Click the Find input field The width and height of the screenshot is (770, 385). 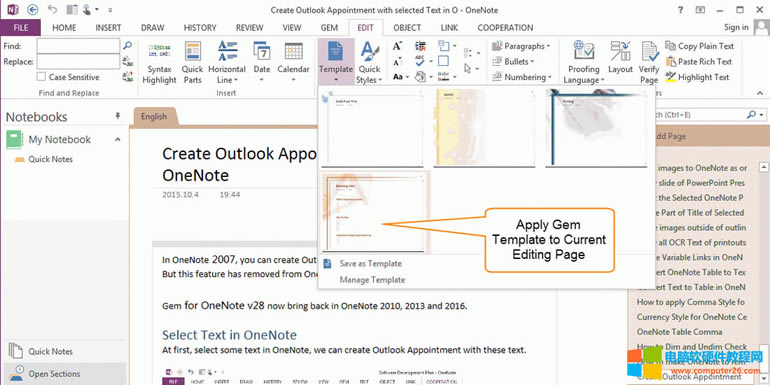point(78,46)
